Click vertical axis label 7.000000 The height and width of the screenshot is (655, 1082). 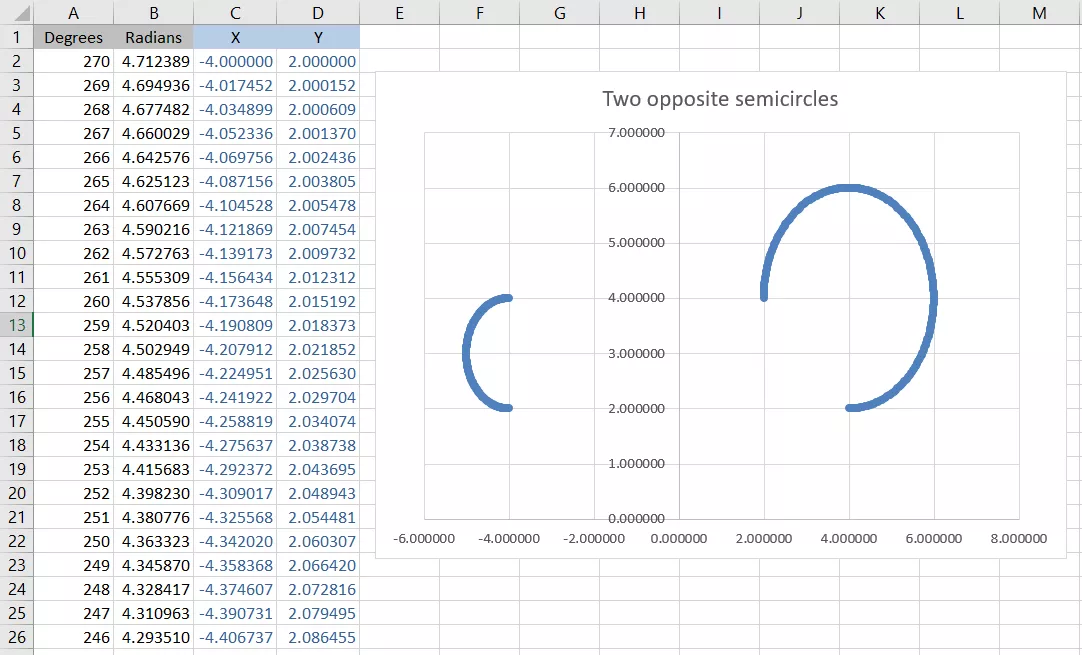(x=636, y=133)
